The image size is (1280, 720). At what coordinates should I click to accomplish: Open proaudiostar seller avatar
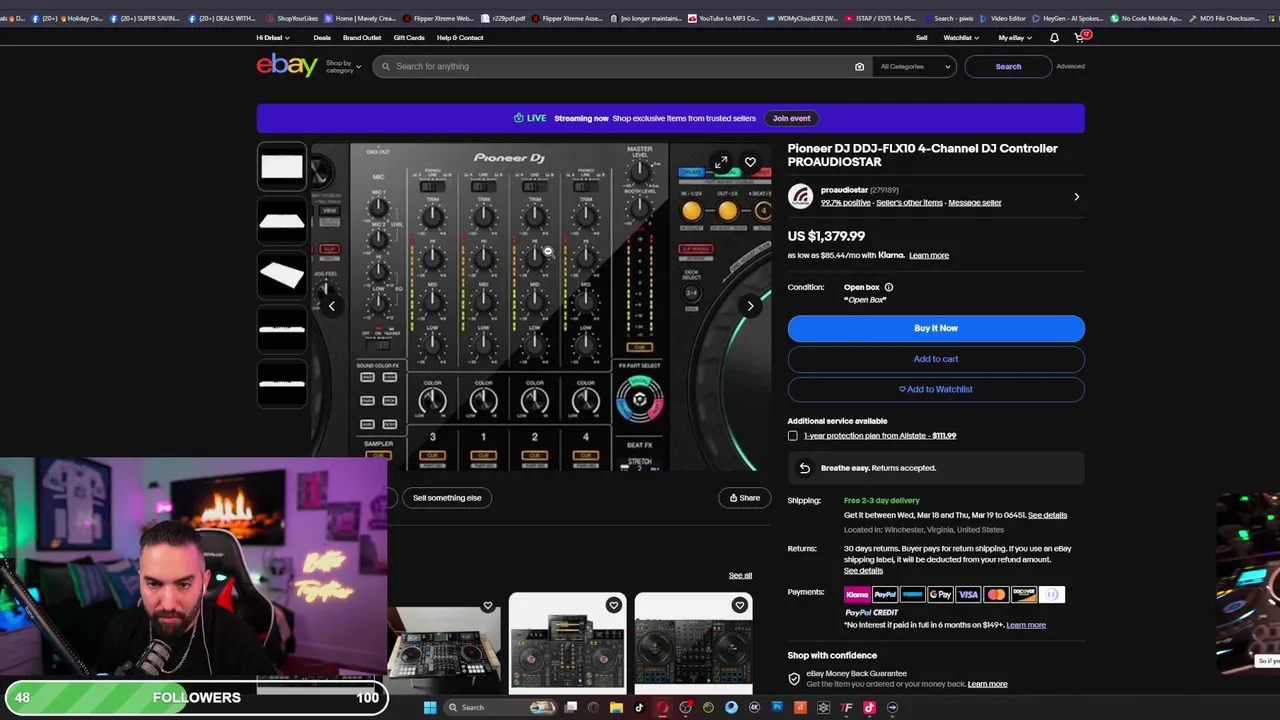pos(800,196)
